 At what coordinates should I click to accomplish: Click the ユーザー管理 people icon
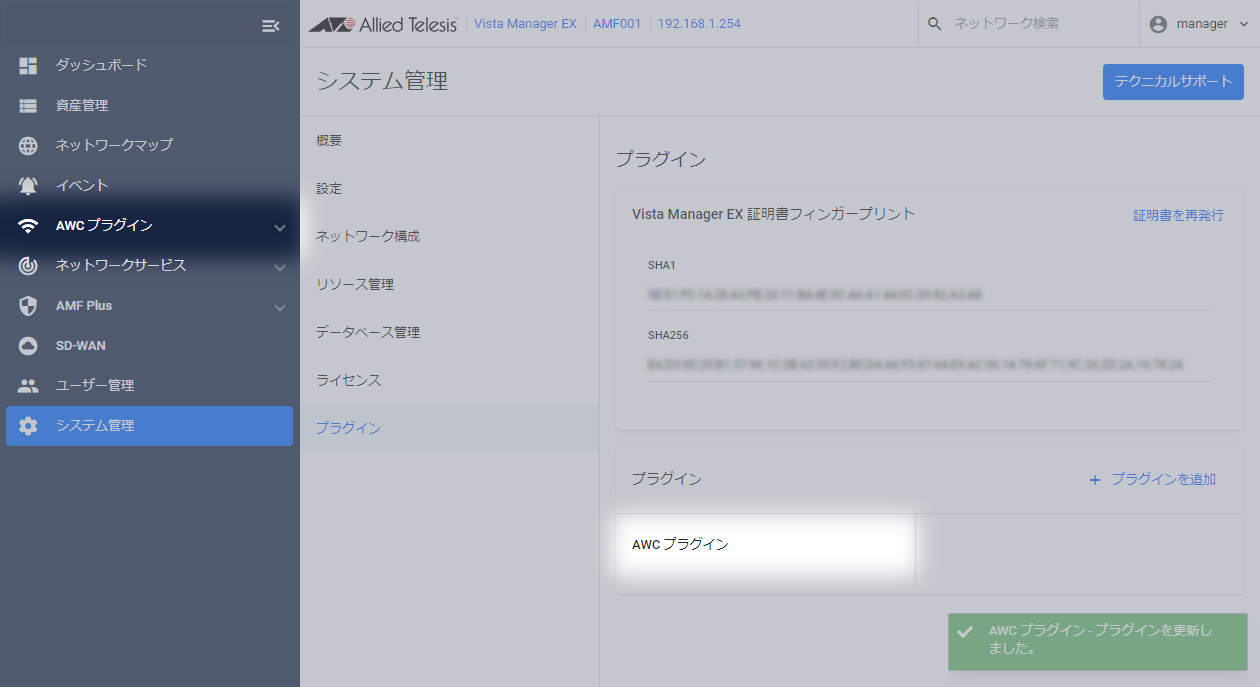pyautogui.click(x=28, y=385)
